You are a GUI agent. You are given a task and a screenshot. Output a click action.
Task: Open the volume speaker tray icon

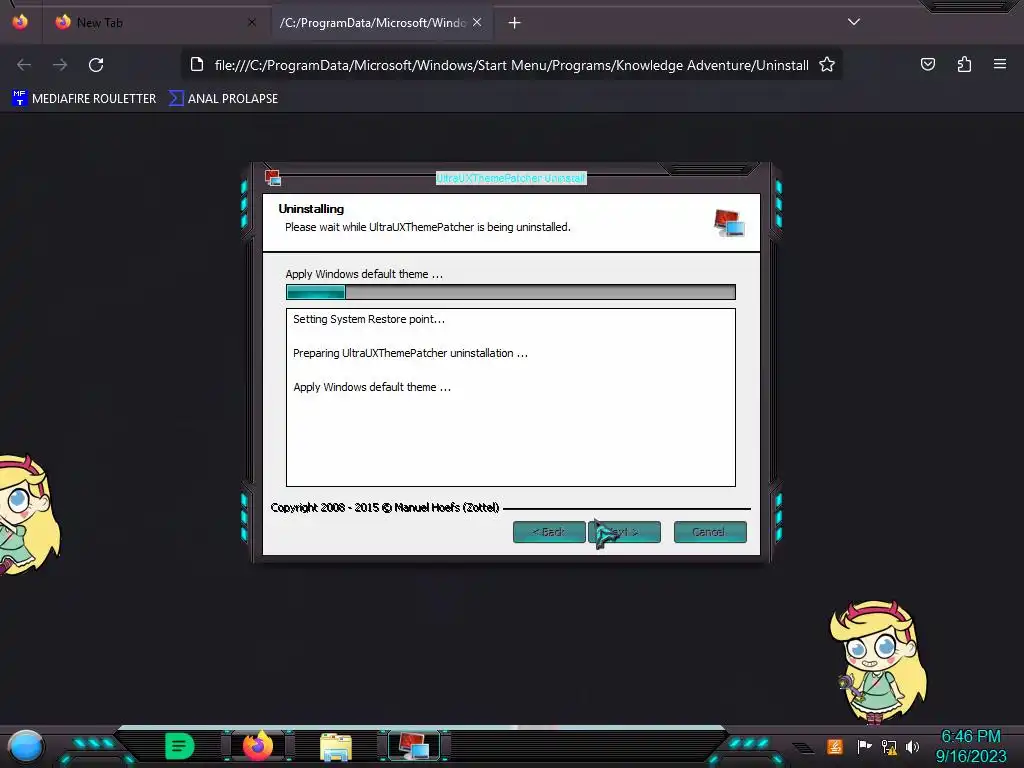[x=912, y=746]
